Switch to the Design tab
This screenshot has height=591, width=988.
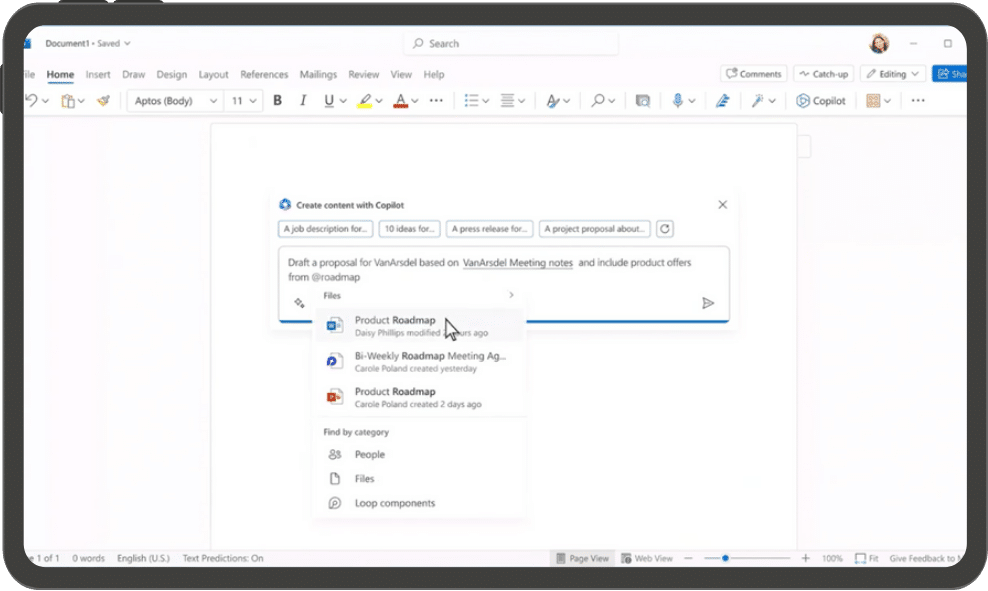point(171,74)
